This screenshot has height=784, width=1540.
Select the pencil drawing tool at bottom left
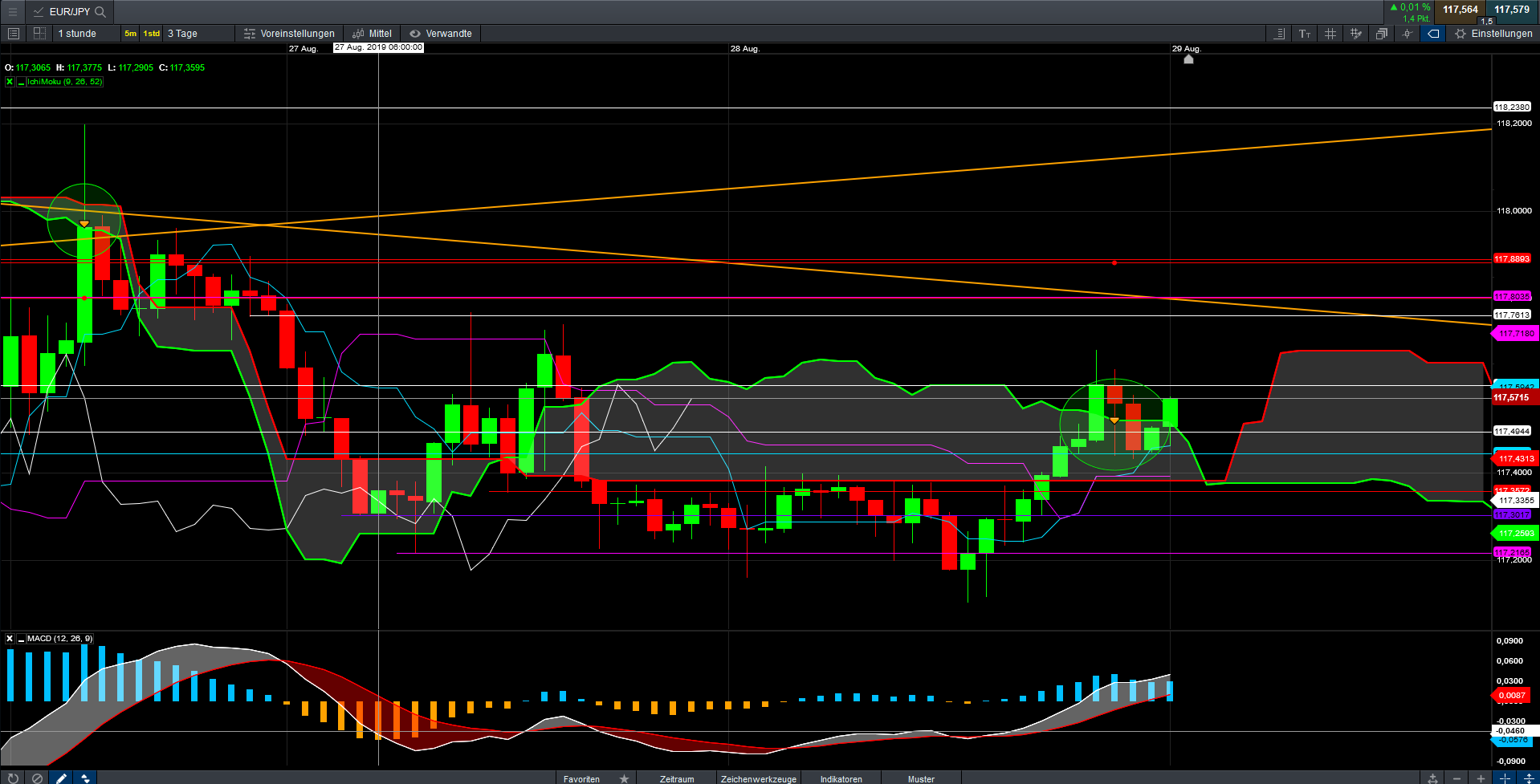point(61,778)
